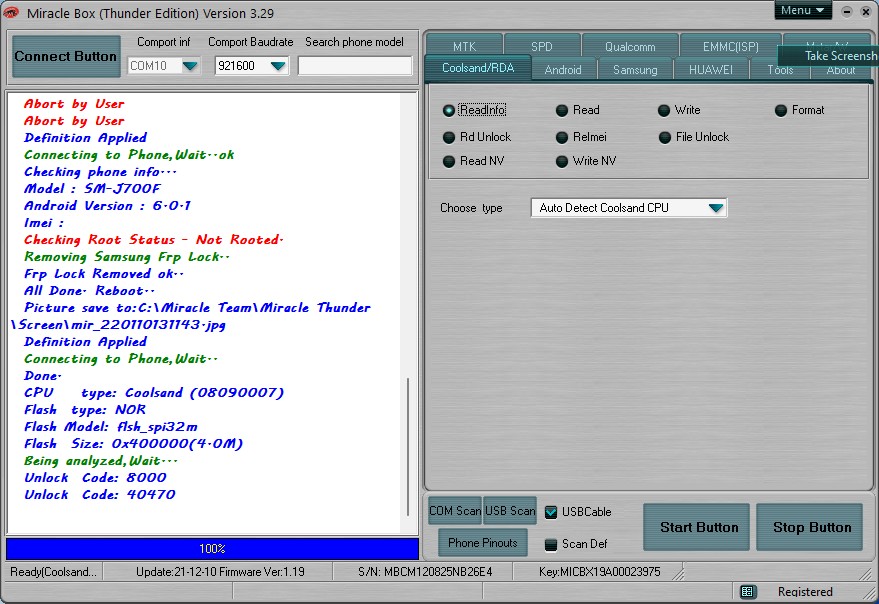This screenshot has width=879, height=604.
Task: Click 'Checking Root Status - Not Rooted' line
Action: click(x=154, y=240)
